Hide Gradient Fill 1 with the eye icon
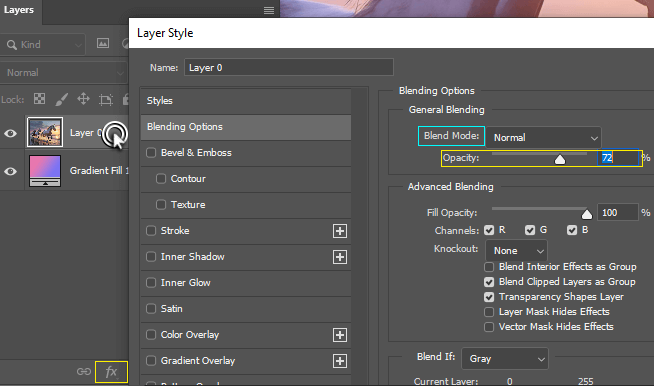Viewport: 654px width, 386px height. pyautogui.click(x=10, y=171)
